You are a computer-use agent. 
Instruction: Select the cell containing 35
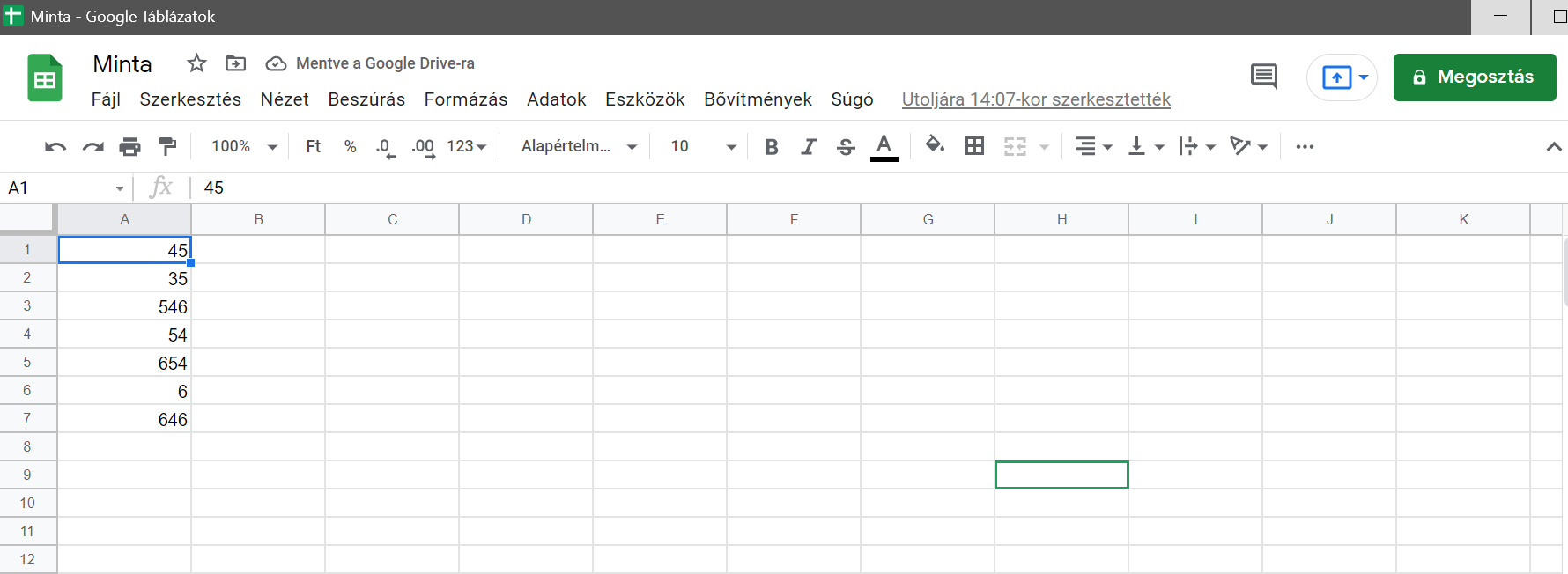tap(124, 278)
